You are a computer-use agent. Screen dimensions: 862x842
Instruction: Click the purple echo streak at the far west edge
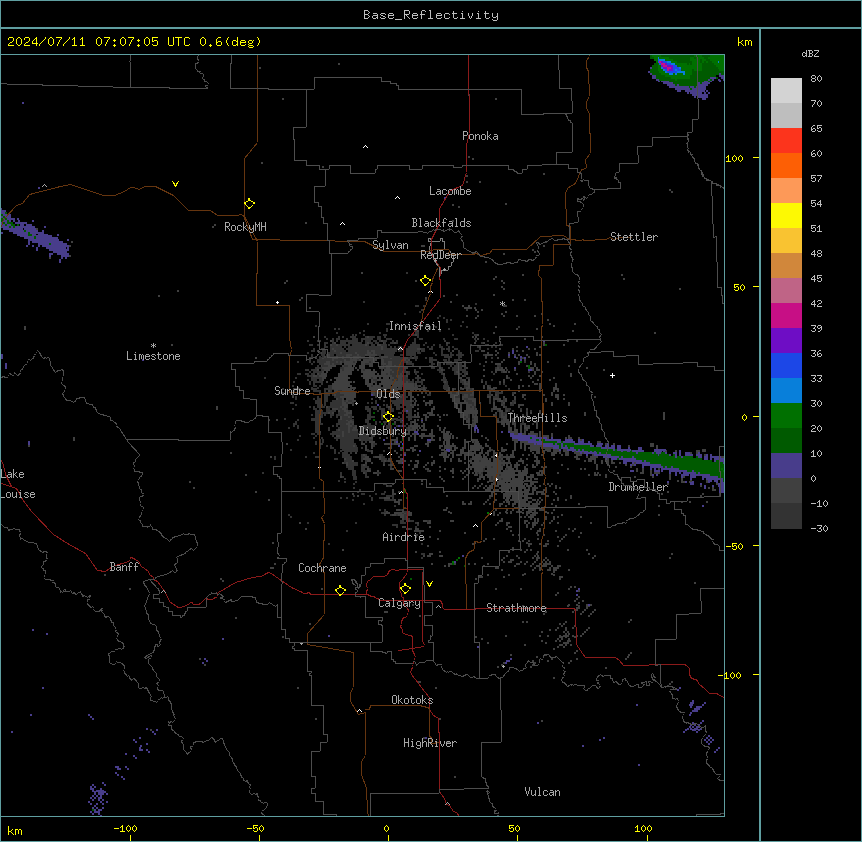[x=36, y=237]
